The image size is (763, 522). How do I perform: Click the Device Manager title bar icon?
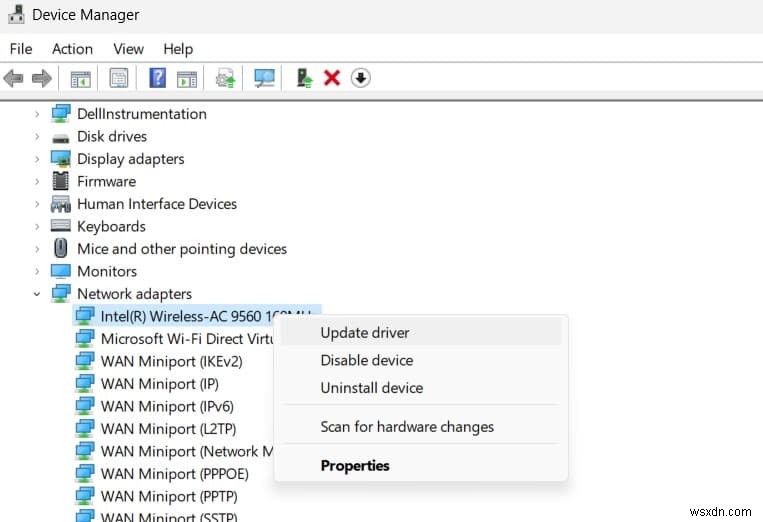[16, 14]
